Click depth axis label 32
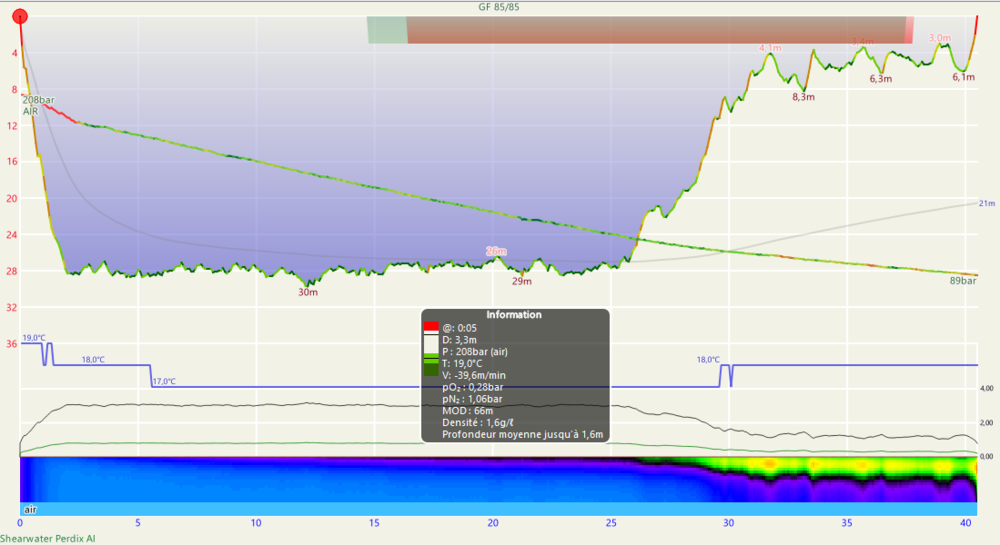The image size is (1000, 545). (x=12, y=307)
